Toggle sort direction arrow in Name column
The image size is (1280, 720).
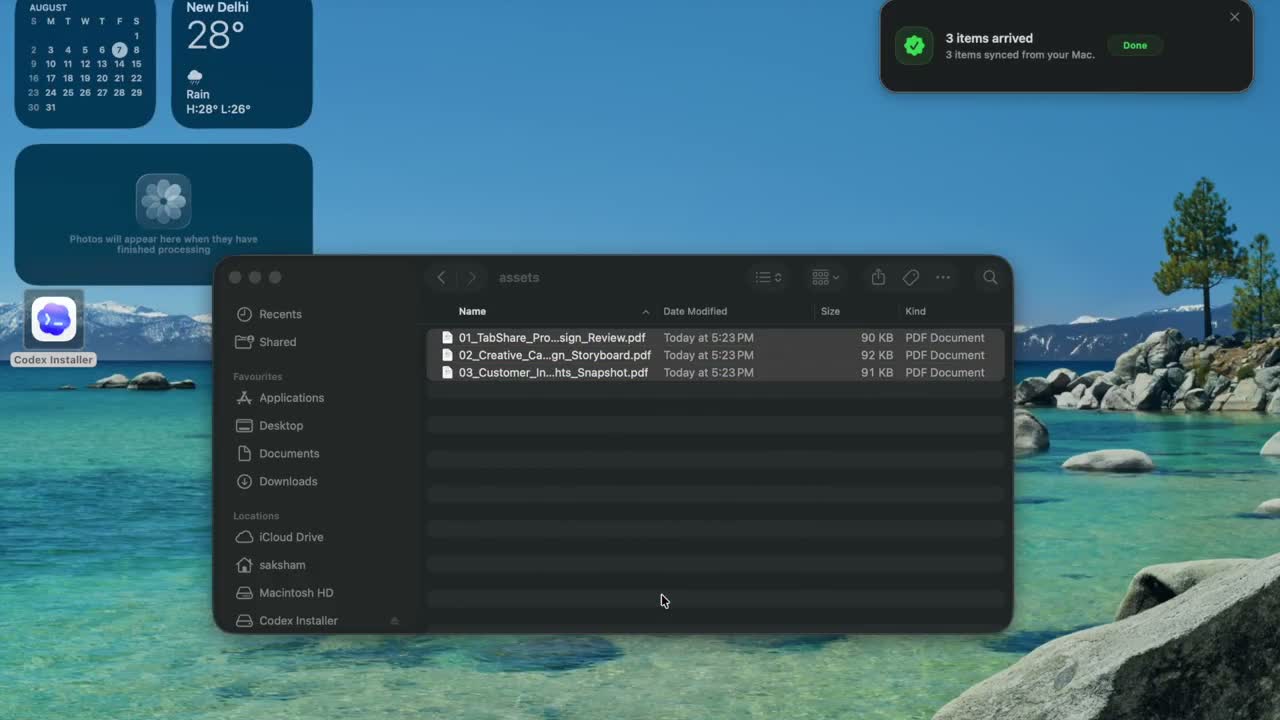[x=645, y=312]
